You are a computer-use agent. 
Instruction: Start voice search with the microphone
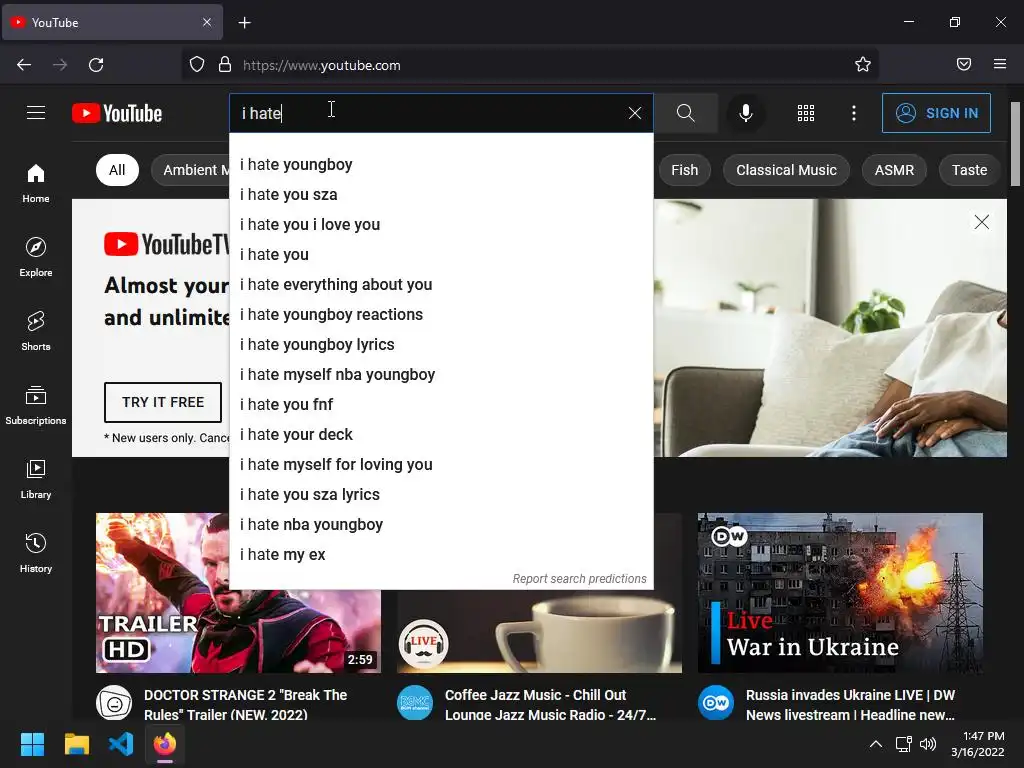746,113
